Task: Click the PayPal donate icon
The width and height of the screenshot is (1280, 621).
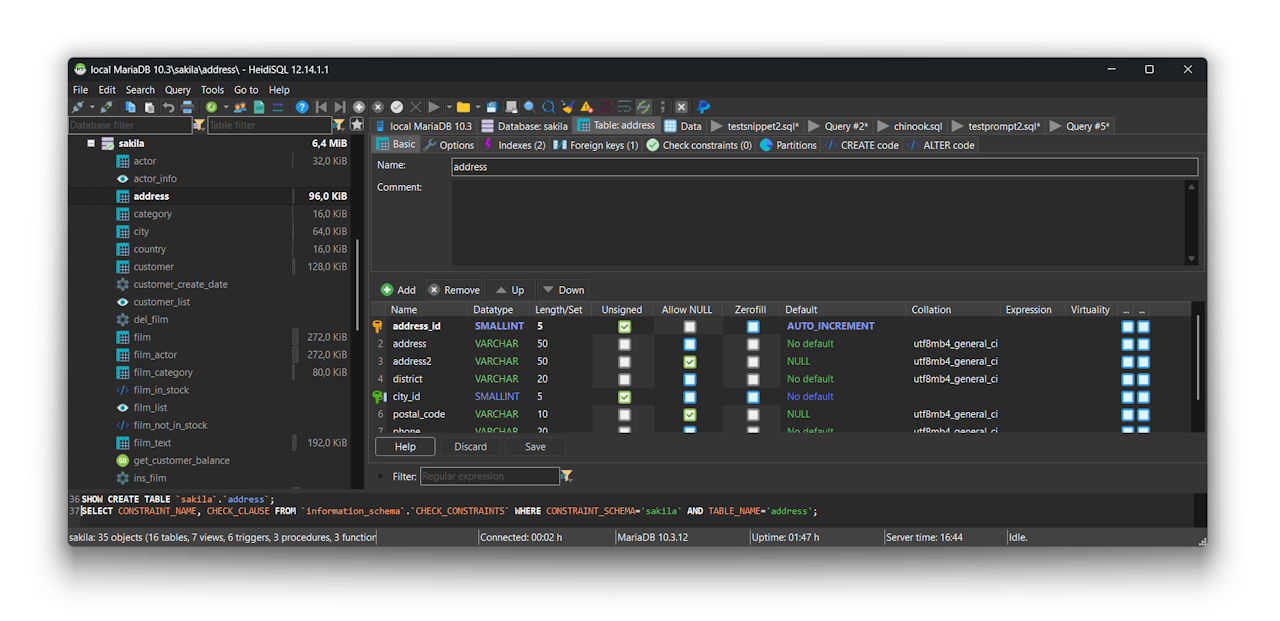Action: [x=704, y=107]
